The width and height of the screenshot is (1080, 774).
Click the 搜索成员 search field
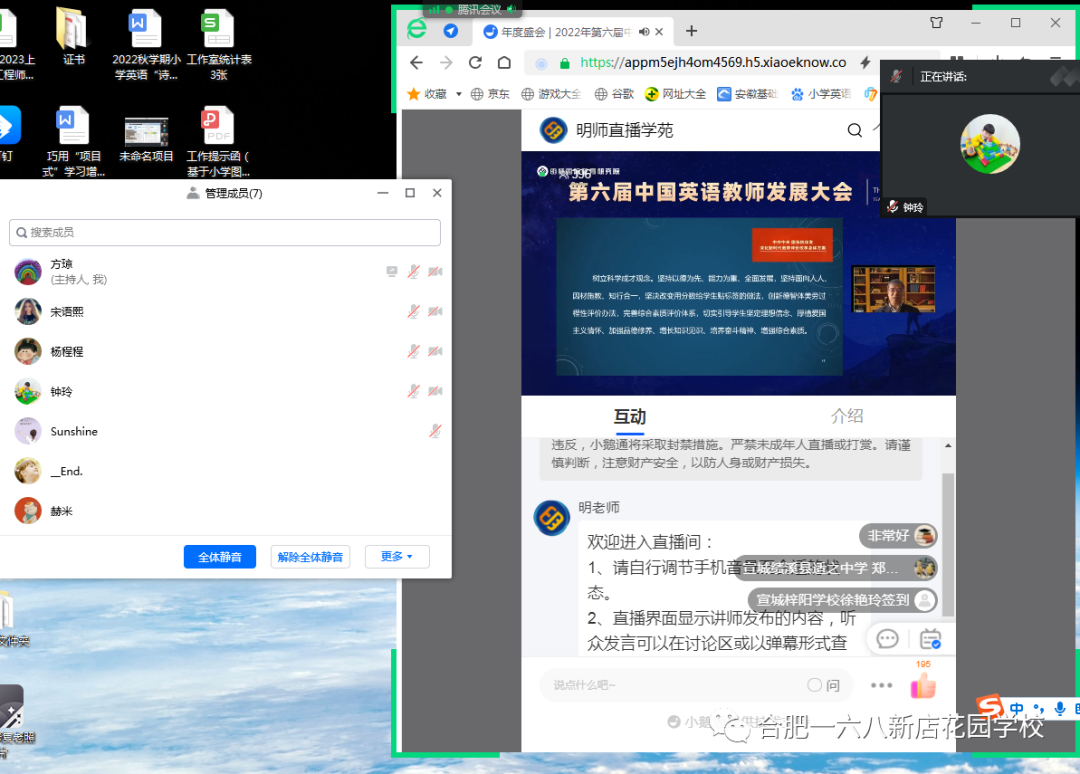(x=225, y=233)
